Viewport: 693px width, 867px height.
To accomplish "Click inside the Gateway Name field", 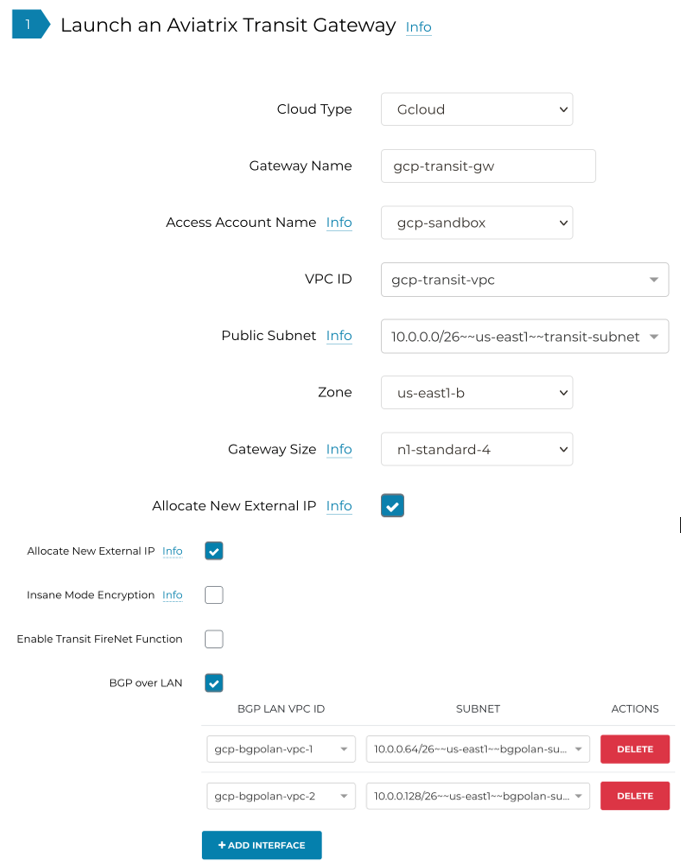I will [487, 166].
